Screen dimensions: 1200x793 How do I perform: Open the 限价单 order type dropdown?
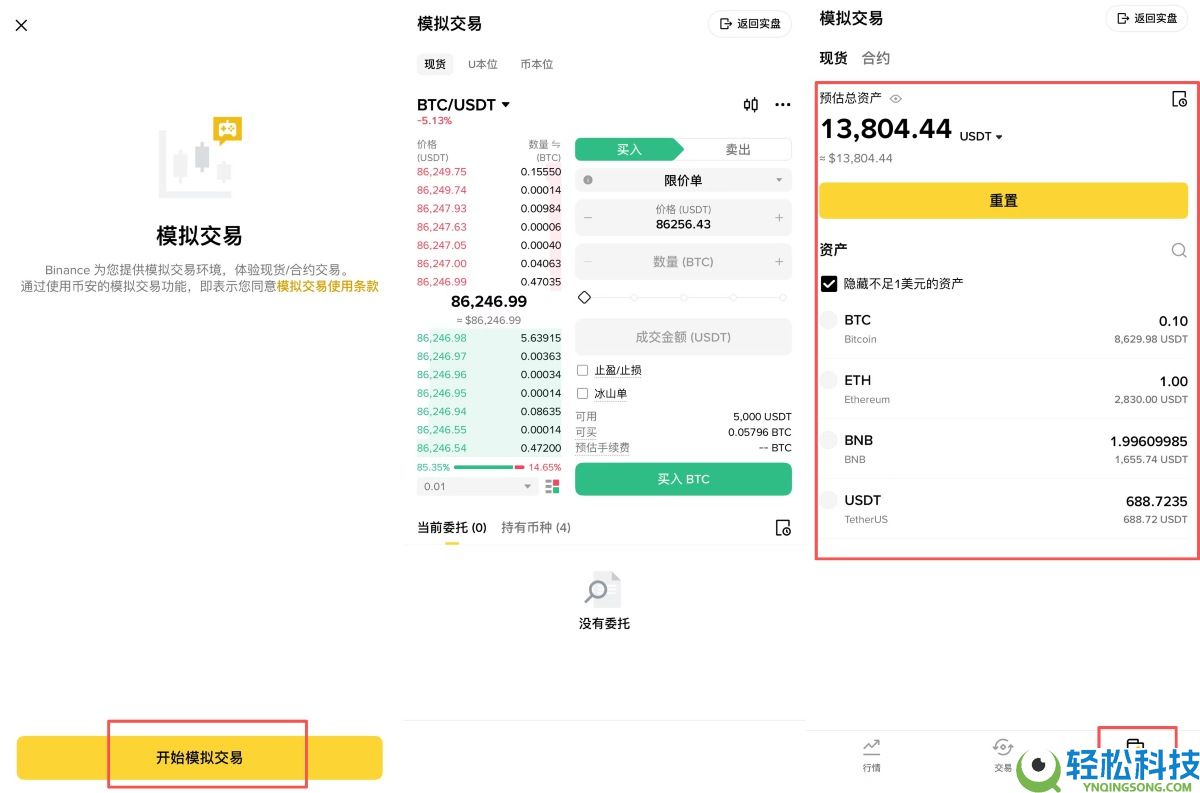click(x=683, y=180)
